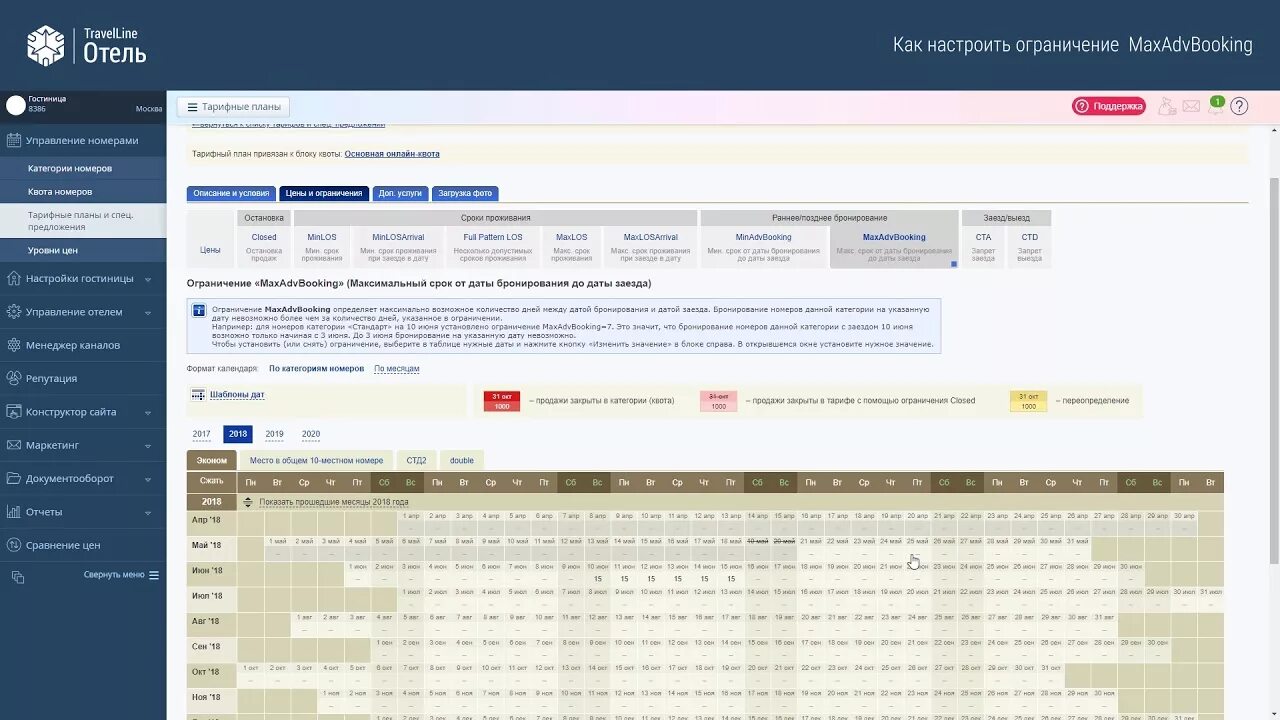Open the Тарифные планы hamburger menu button
This screenshot has width=1280, height=720.
[x=233, y=107]
